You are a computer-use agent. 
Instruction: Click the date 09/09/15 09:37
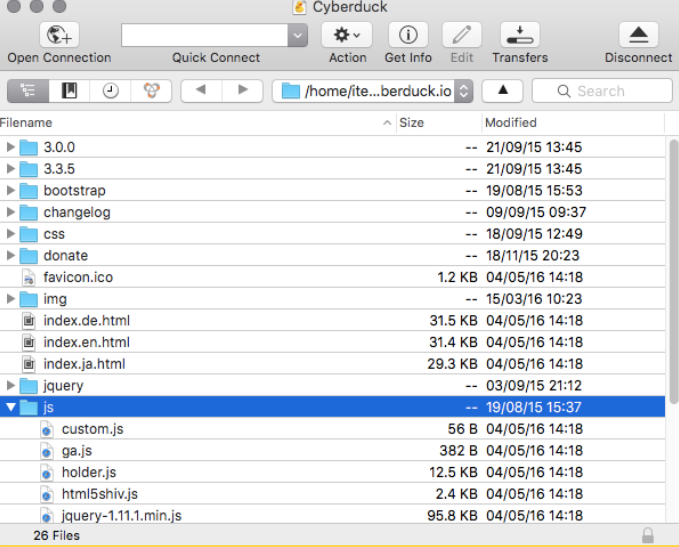click(536, 212)
